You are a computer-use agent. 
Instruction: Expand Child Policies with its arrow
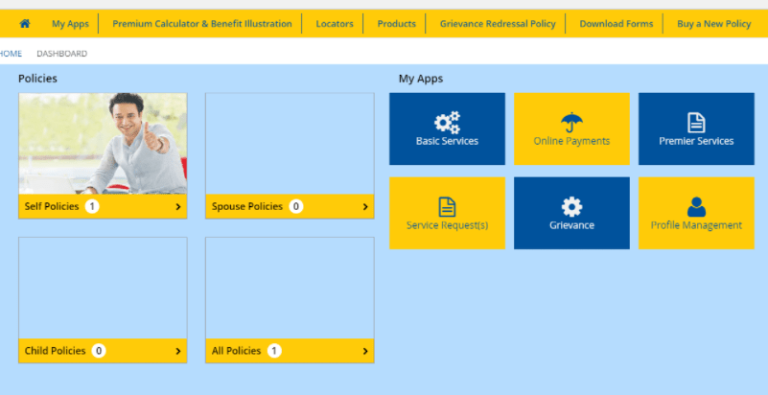[178, 351]
